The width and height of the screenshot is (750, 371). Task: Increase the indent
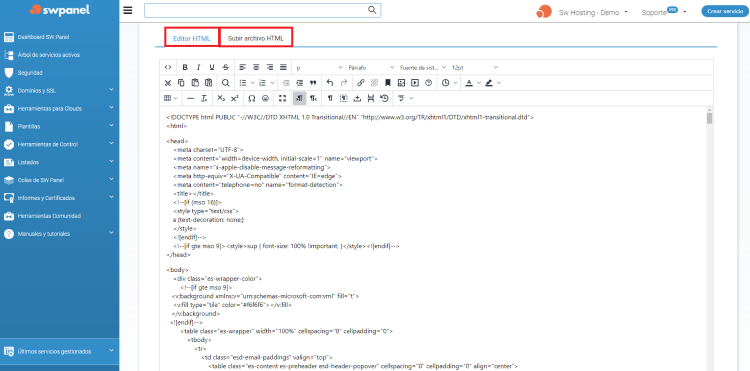(x=299, y=83)
